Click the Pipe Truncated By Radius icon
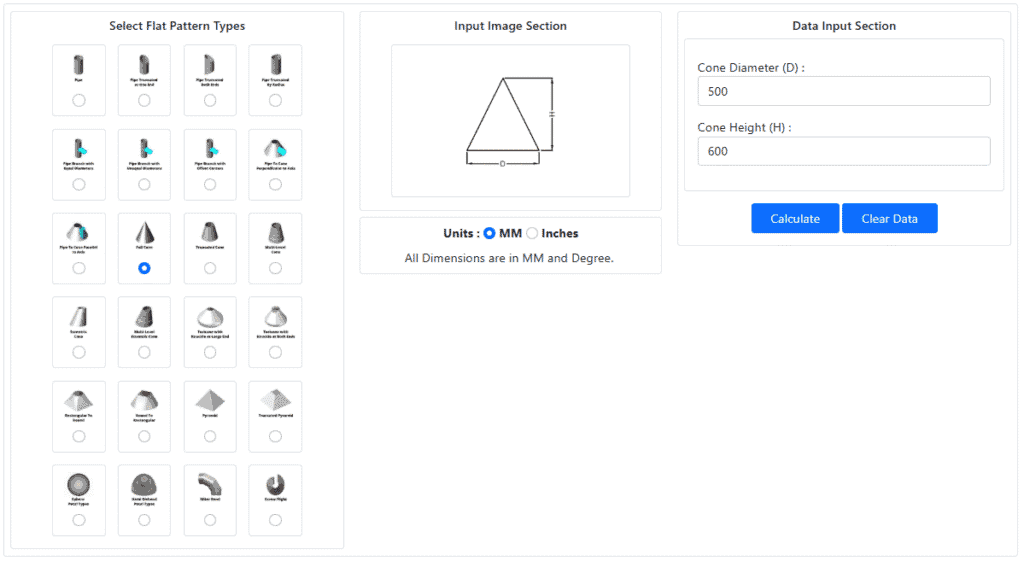Image resolution: width=1024 pixels, height=561 pixels. (x=276, y=65)
